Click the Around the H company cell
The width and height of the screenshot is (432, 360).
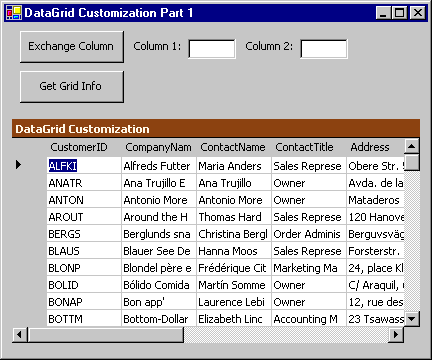[x=159, y=216]
